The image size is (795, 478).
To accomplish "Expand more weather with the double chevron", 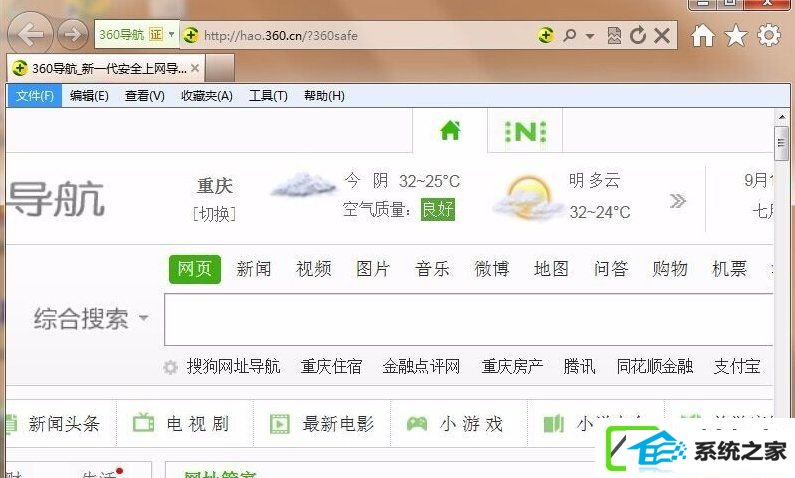I will coord(678,201).
